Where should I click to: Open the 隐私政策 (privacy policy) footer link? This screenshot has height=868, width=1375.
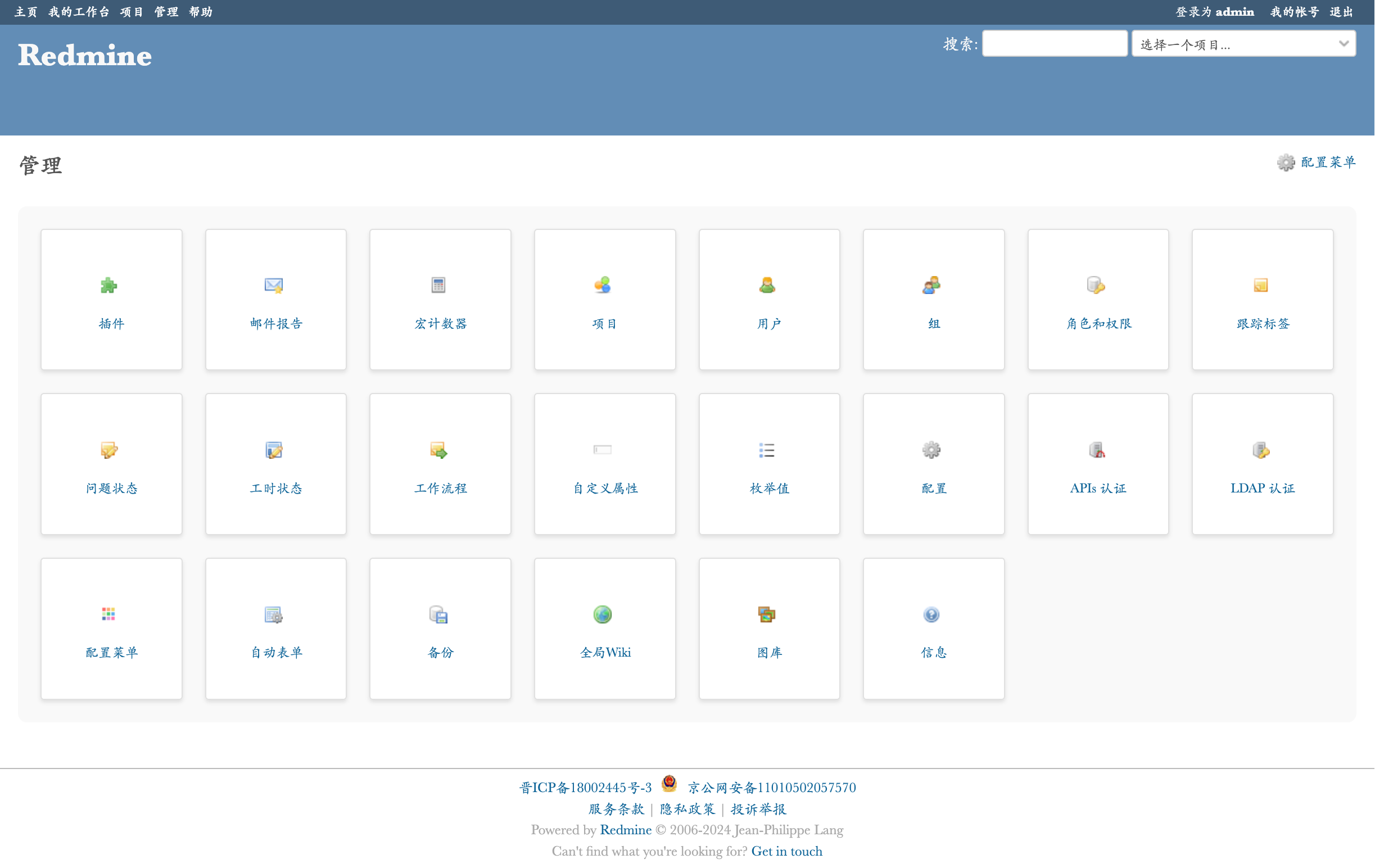[687, 808]
